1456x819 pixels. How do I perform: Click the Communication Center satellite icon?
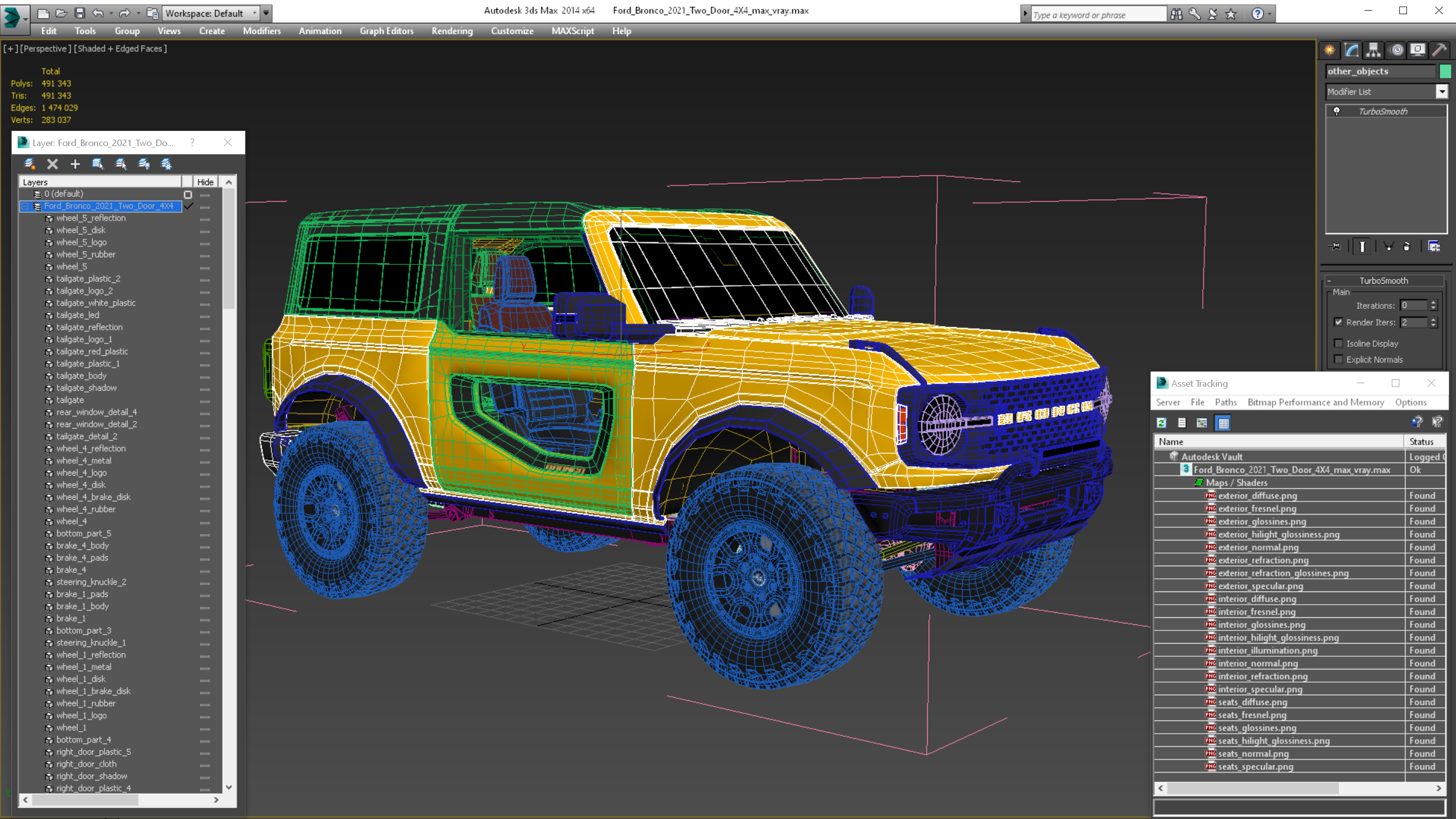point(1212,14)
